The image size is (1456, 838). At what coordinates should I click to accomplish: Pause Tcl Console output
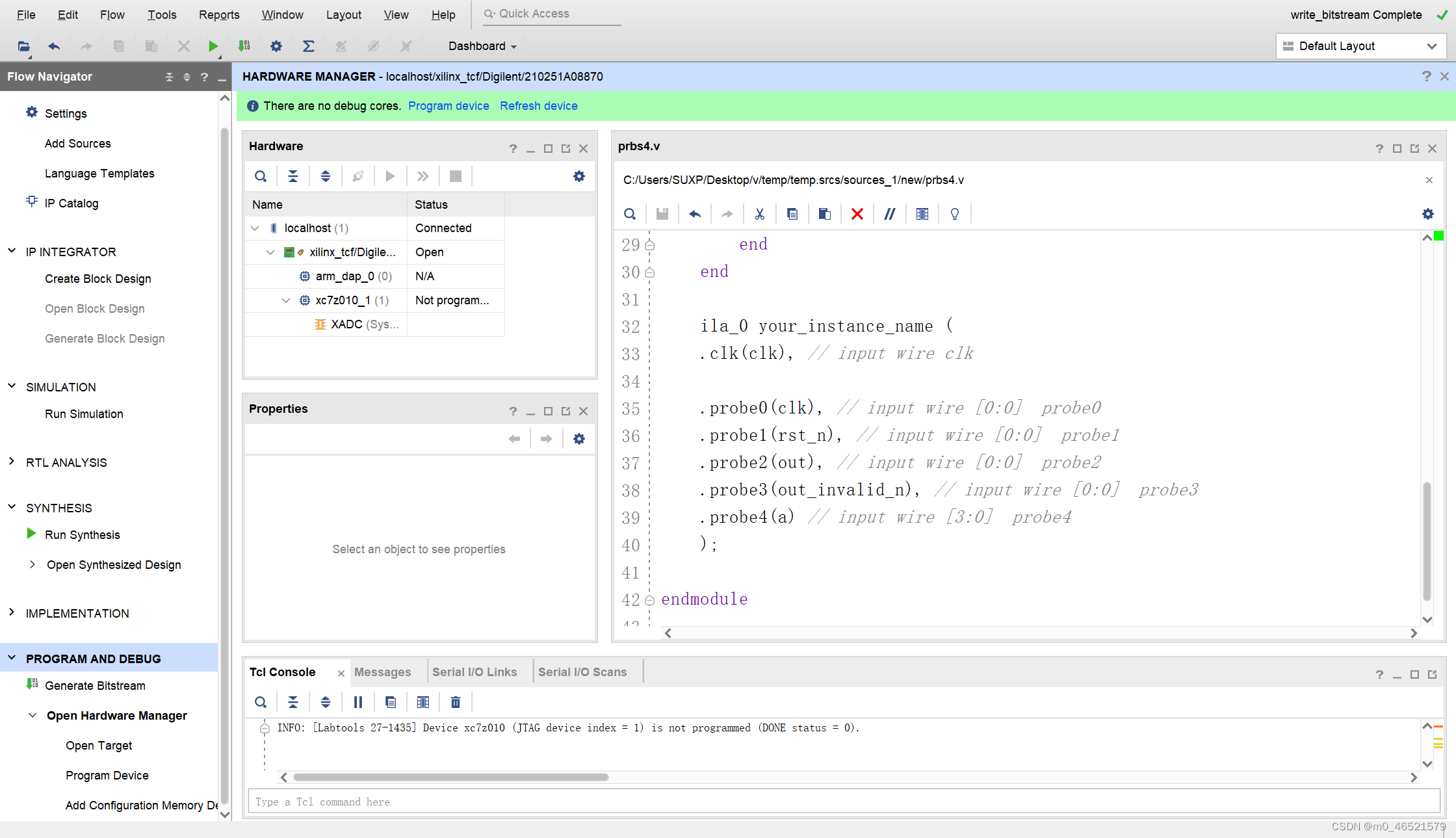(x=357, y=702)
